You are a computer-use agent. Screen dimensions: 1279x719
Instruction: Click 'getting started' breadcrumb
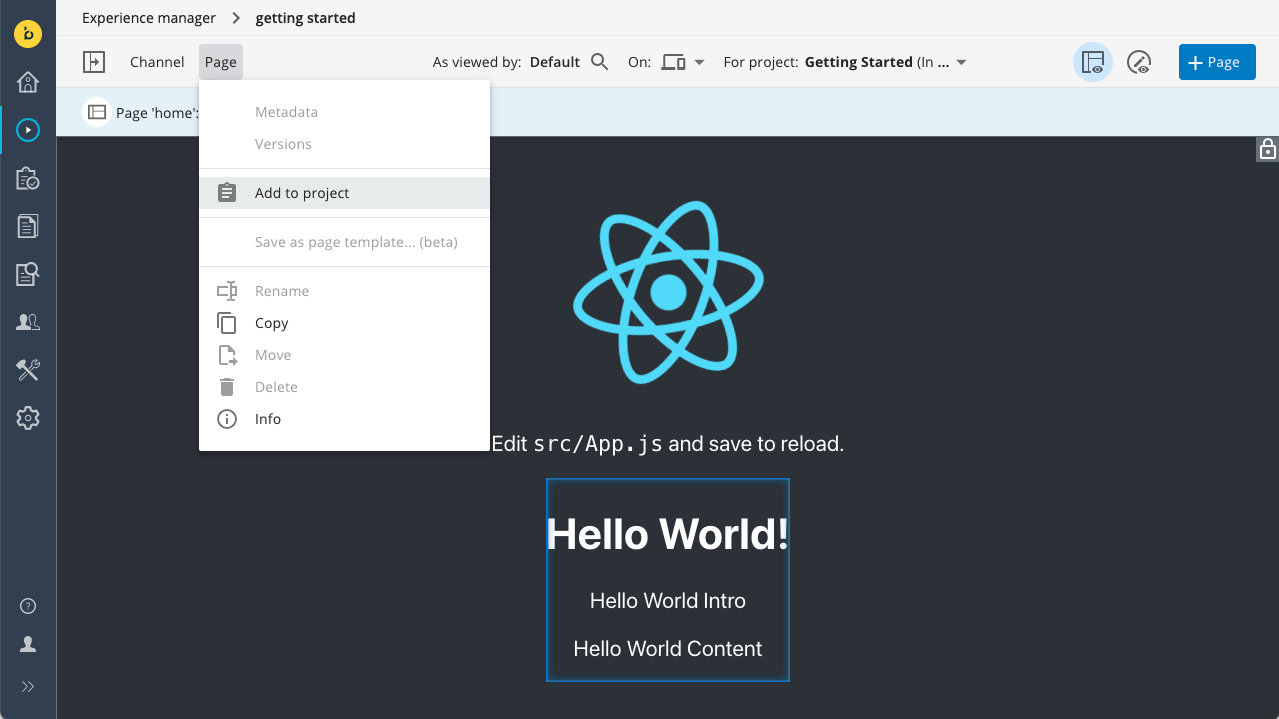click(x=305, y=18)
